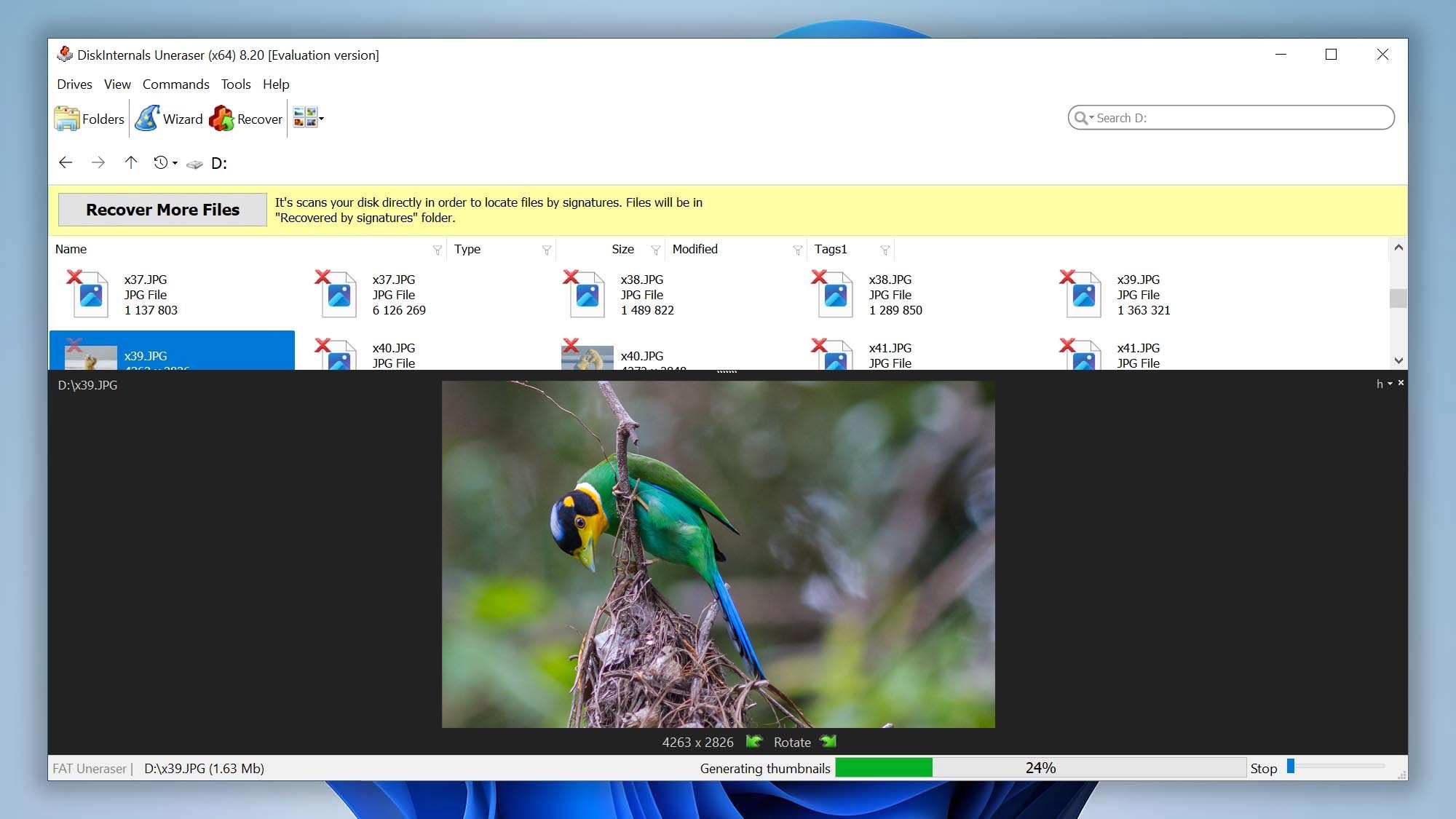Click the Recover toolbar icon
This screenshot has width=1456, height=819.
(x=222, y=119)
